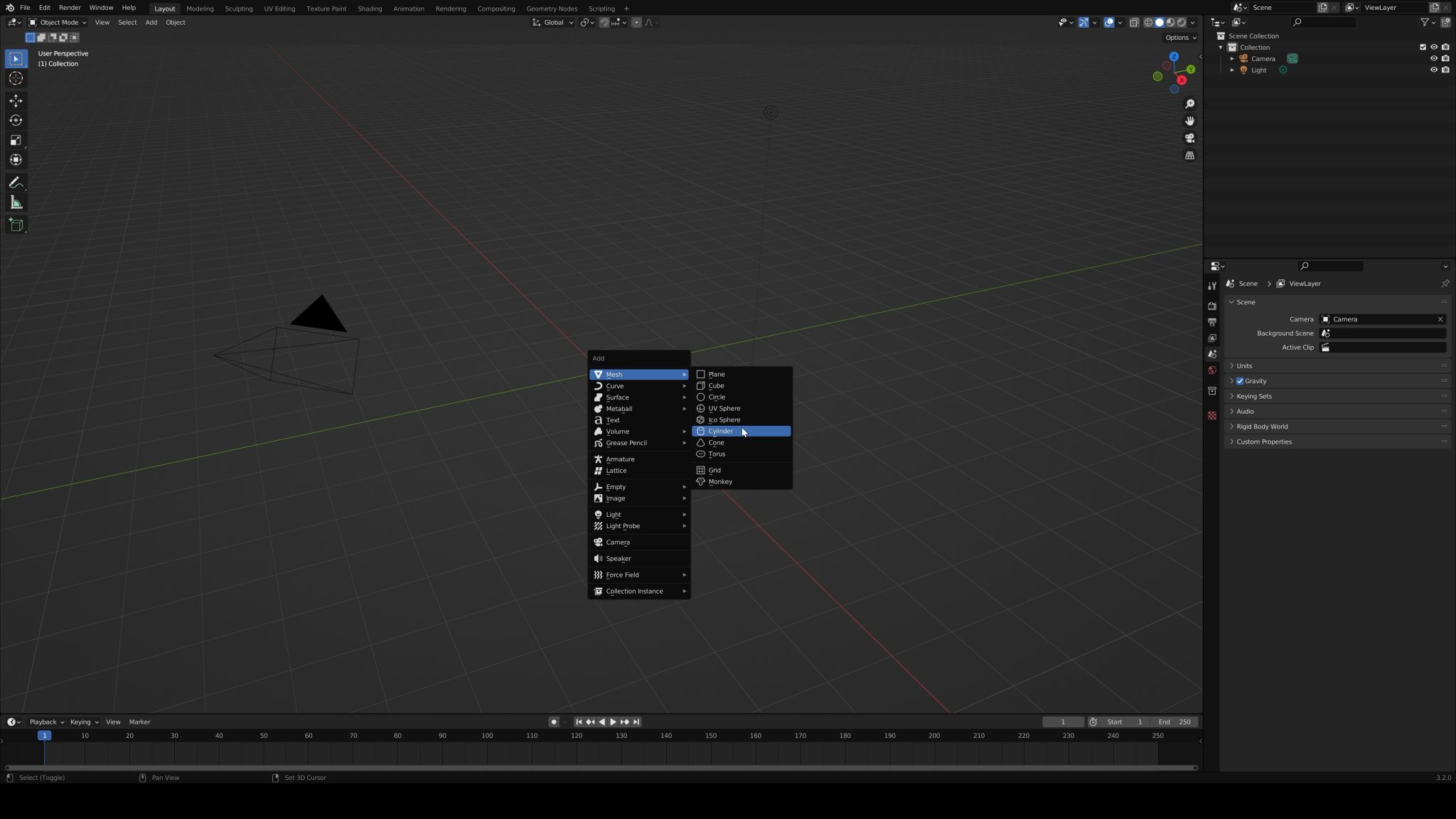The width and height of the screenshot is (1456, 819).
Task: Open World Properties in the Properties editor
Action: (x=1213, y=370)
